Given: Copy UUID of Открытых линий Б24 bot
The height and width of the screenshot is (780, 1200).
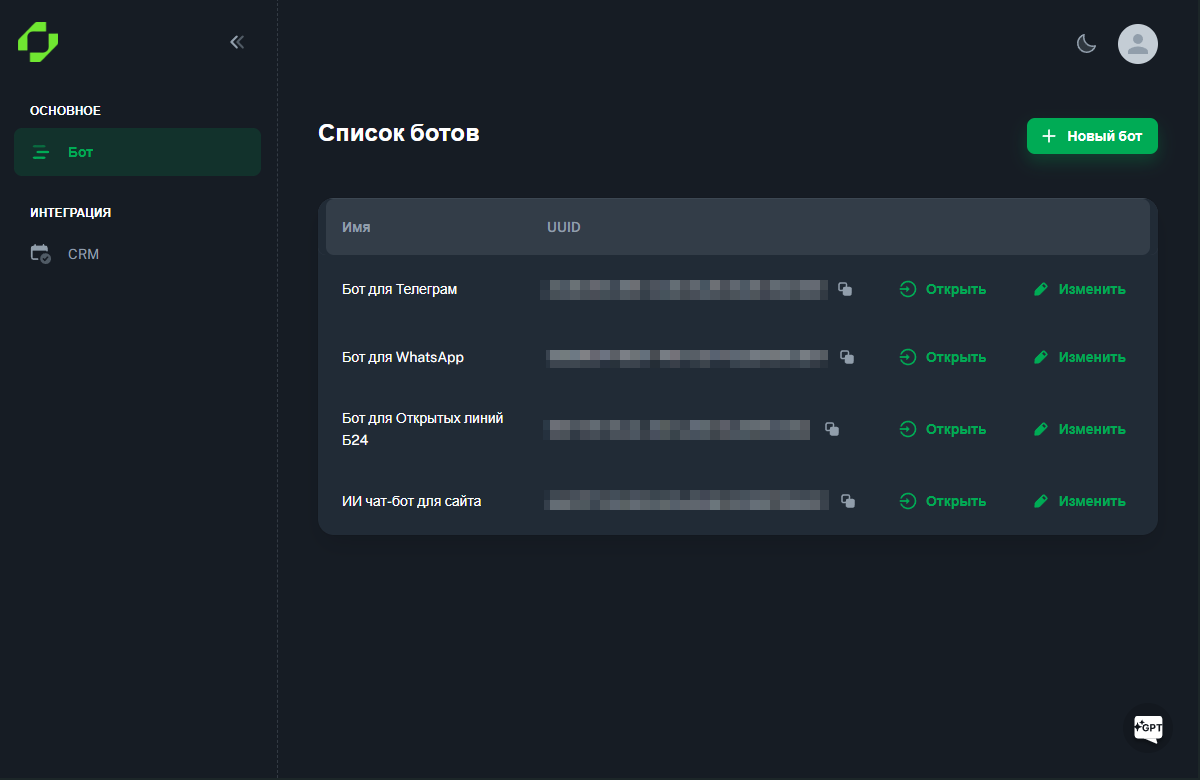Looking at the screenshot, I should click(831, 429).
